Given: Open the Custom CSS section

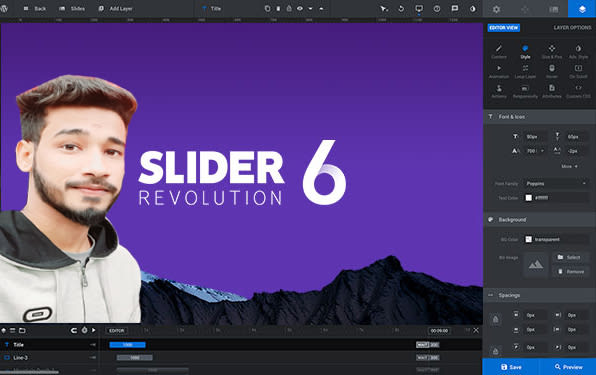Looking at the screenshot, I should coord(578,91).
